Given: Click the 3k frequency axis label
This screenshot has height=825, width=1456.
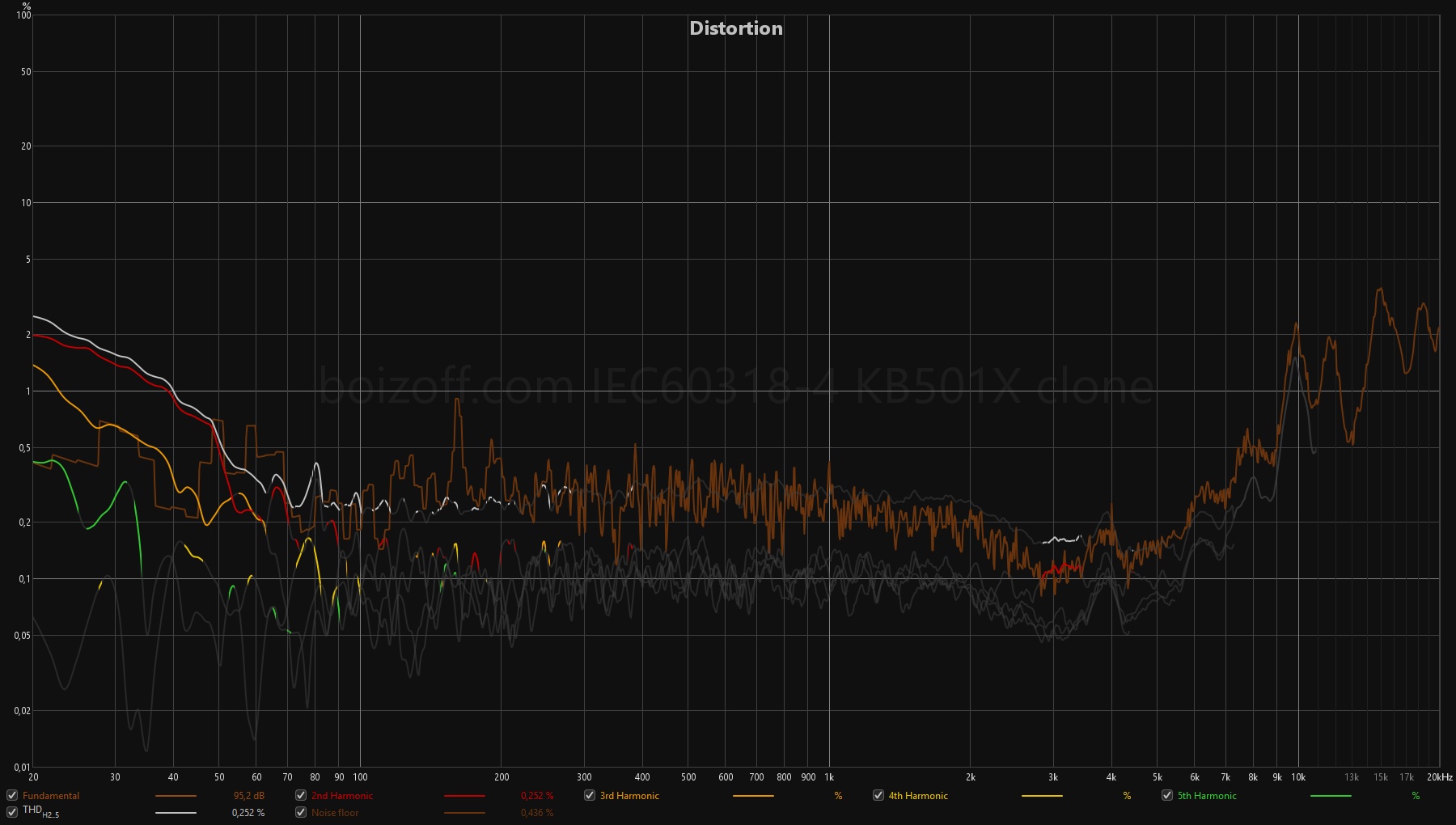Looking at the screenshot, I should point(1053,777).
